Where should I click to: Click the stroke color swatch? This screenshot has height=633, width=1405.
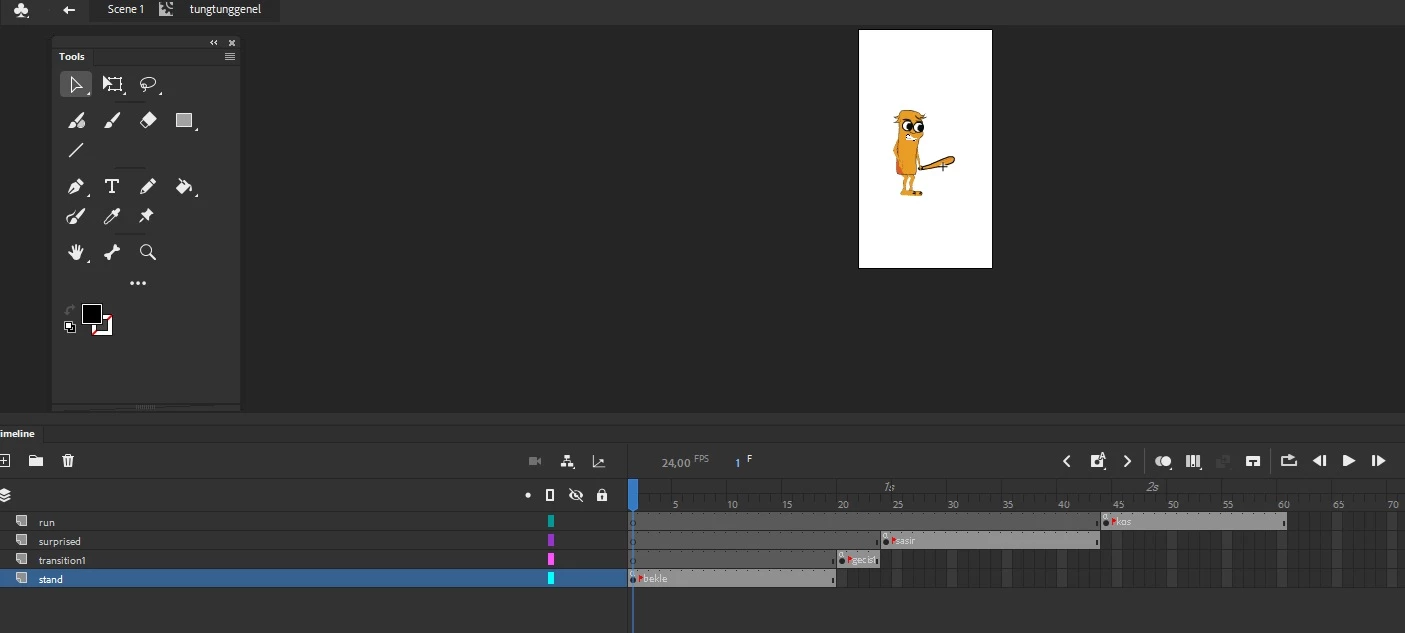[92, 314]
